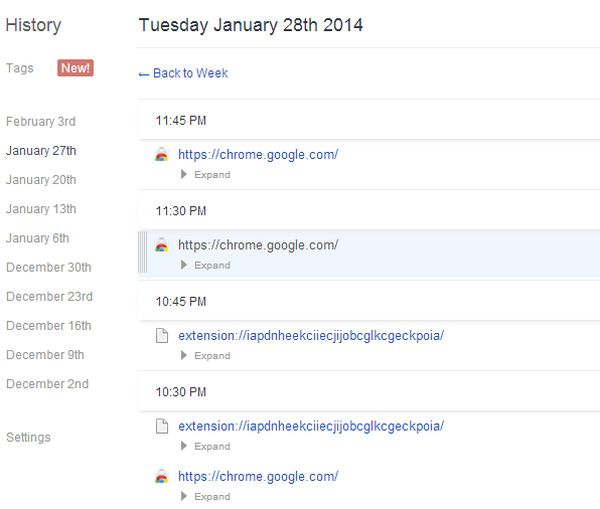Select February 3rd week in sidebar
The image size is (600, 509).
pos(40,122)
